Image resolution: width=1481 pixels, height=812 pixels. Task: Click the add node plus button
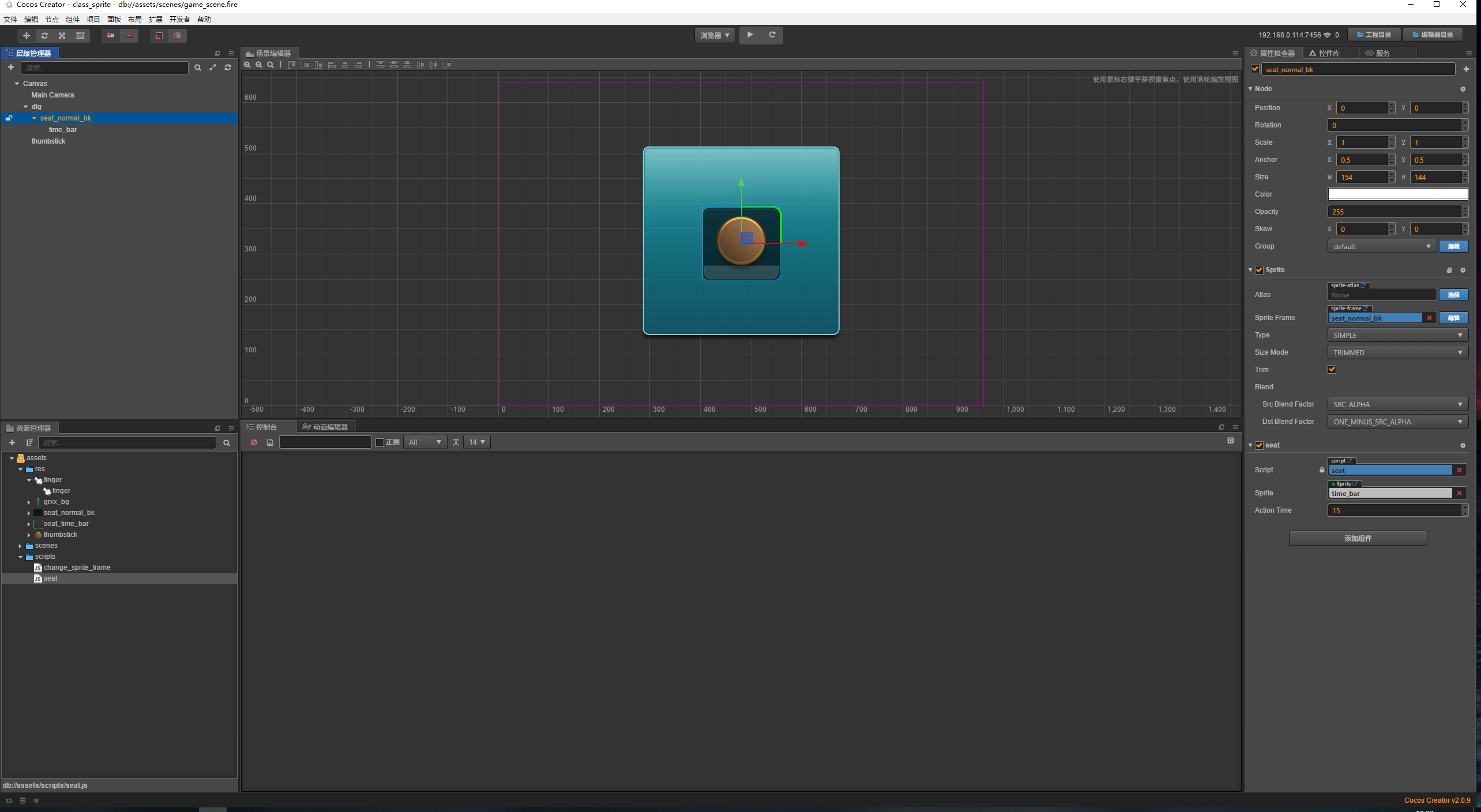(x=11, y=67)
